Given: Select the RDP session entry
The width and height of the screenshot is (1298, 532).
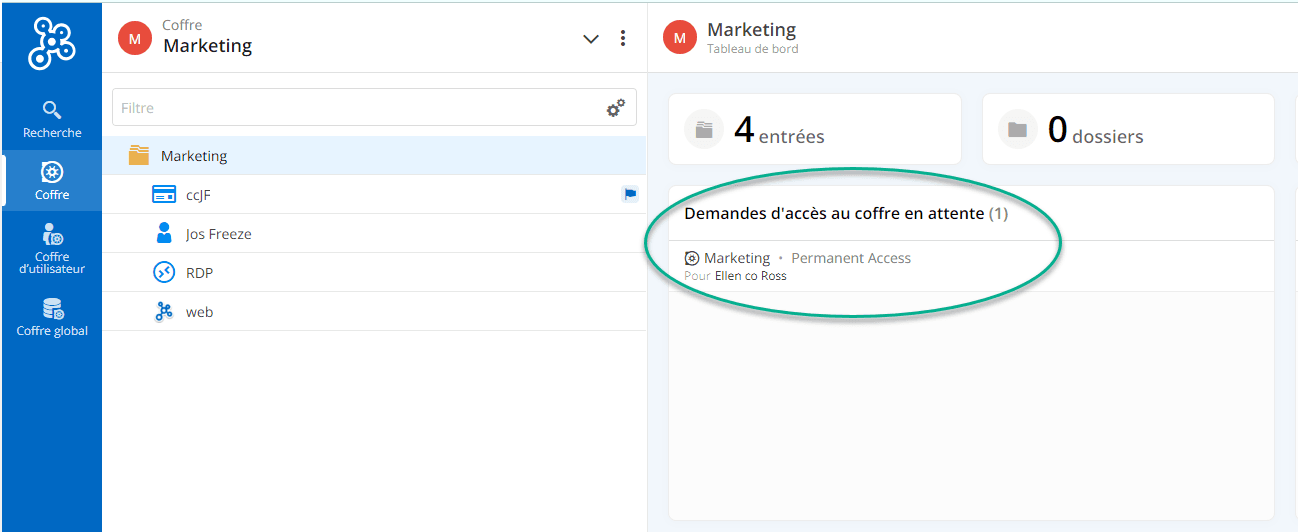Looking at the screenshot, I should [x=199, y=273].
